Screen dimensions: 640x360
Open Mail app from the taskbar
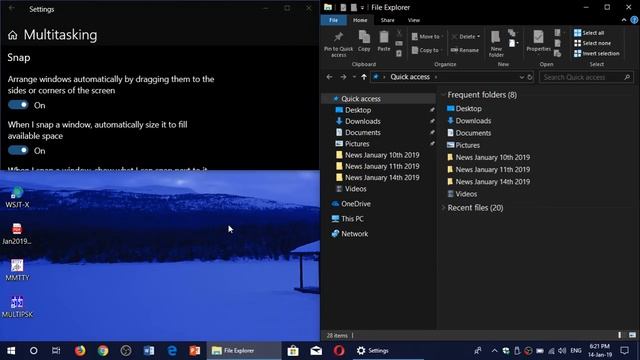[x=316, y=351]
